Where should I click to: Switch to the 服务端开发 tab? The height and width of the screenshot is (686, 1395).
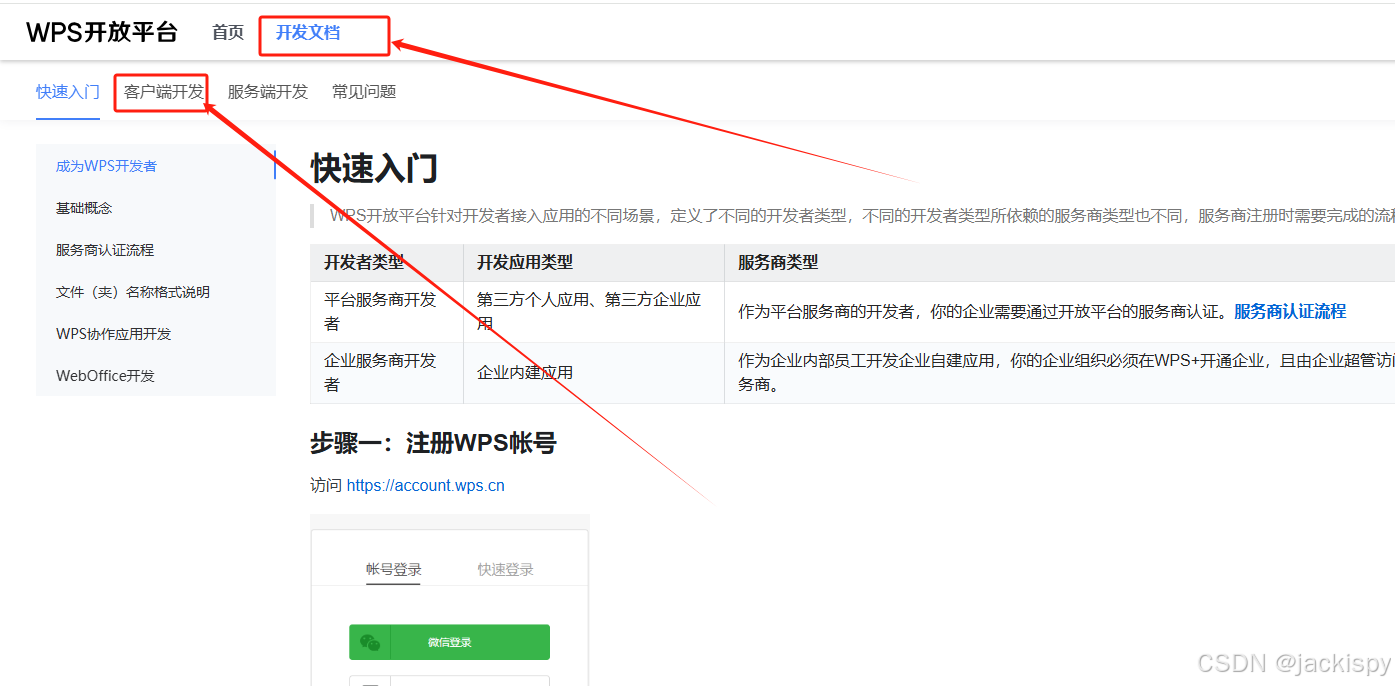tap(268, 92)
